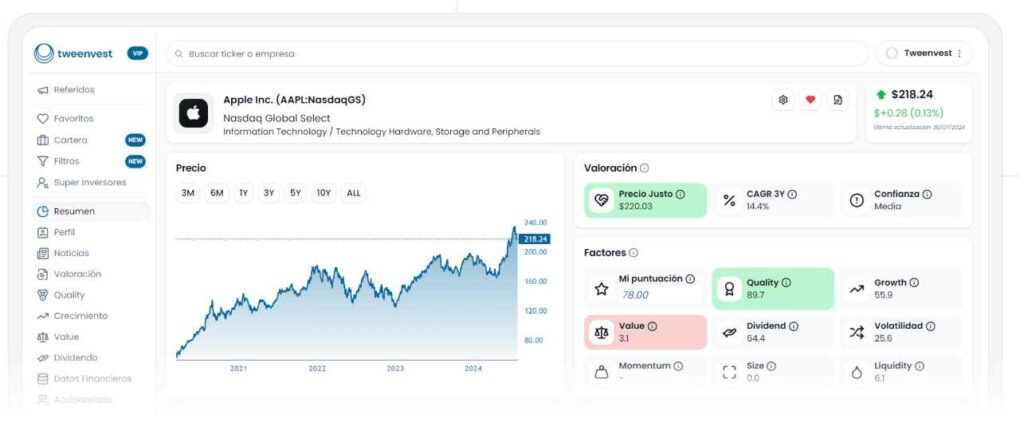This screenshot has height=430, width=1024.
Task: Open the Tweenvest account menu
Action: (x=923, y=53)
